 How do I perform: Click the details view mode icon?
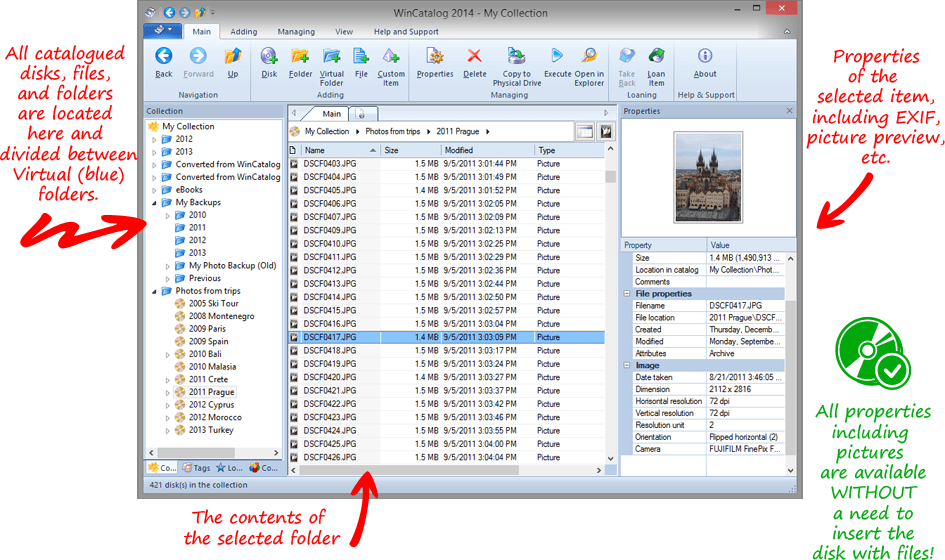pos(585,131)
